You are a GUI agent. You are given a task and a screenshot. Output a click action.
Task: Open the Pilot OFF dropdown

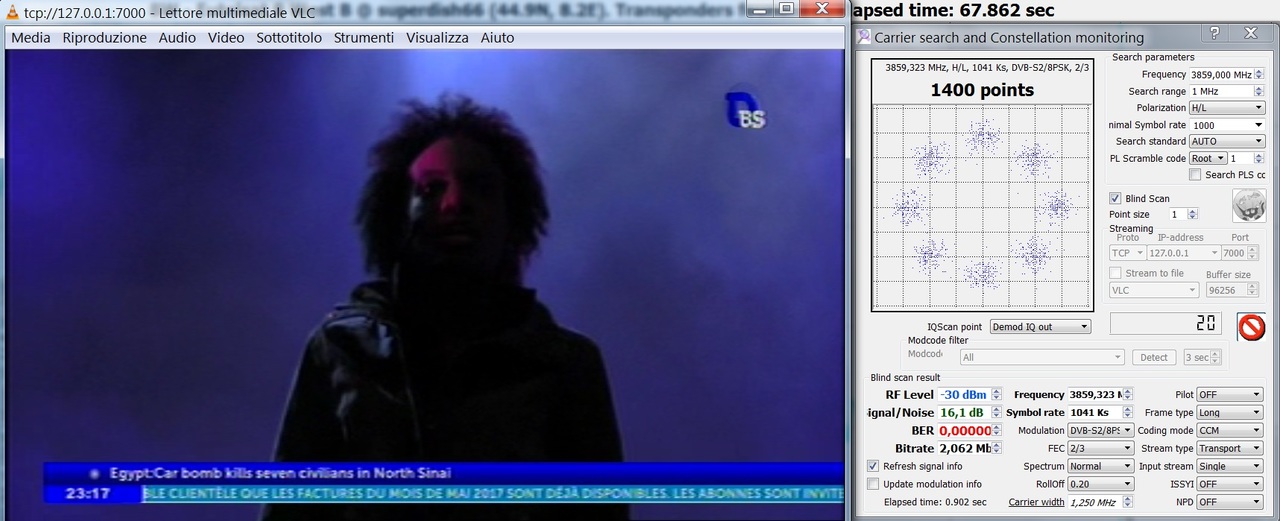[1229, 395]
